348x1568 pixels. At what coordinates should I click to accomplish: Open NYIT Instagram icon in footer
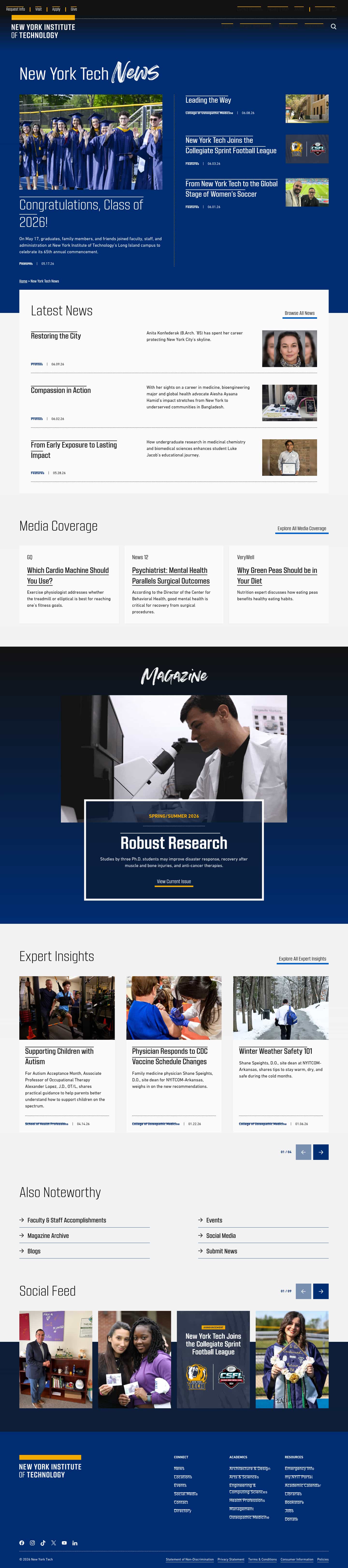click(x=32, y=1543)
